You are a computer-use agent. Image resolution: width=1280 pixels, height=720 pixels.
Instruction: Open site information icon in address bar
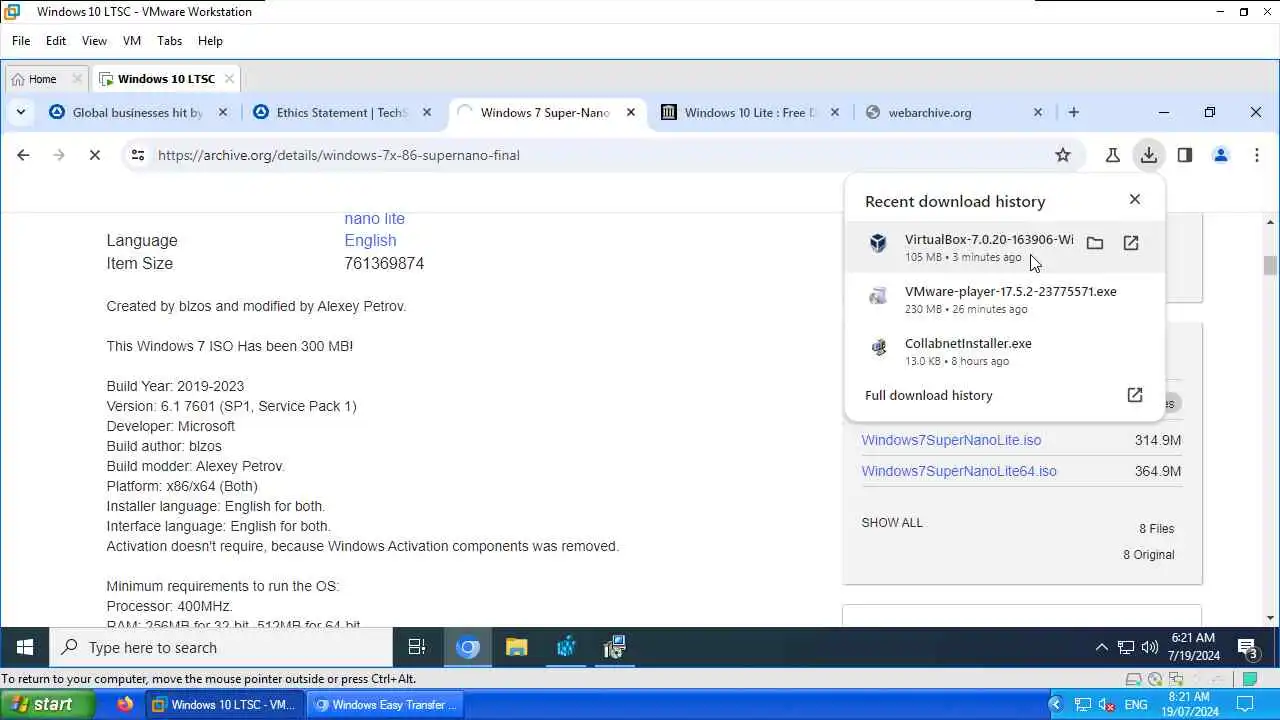(x=138, y=155)
